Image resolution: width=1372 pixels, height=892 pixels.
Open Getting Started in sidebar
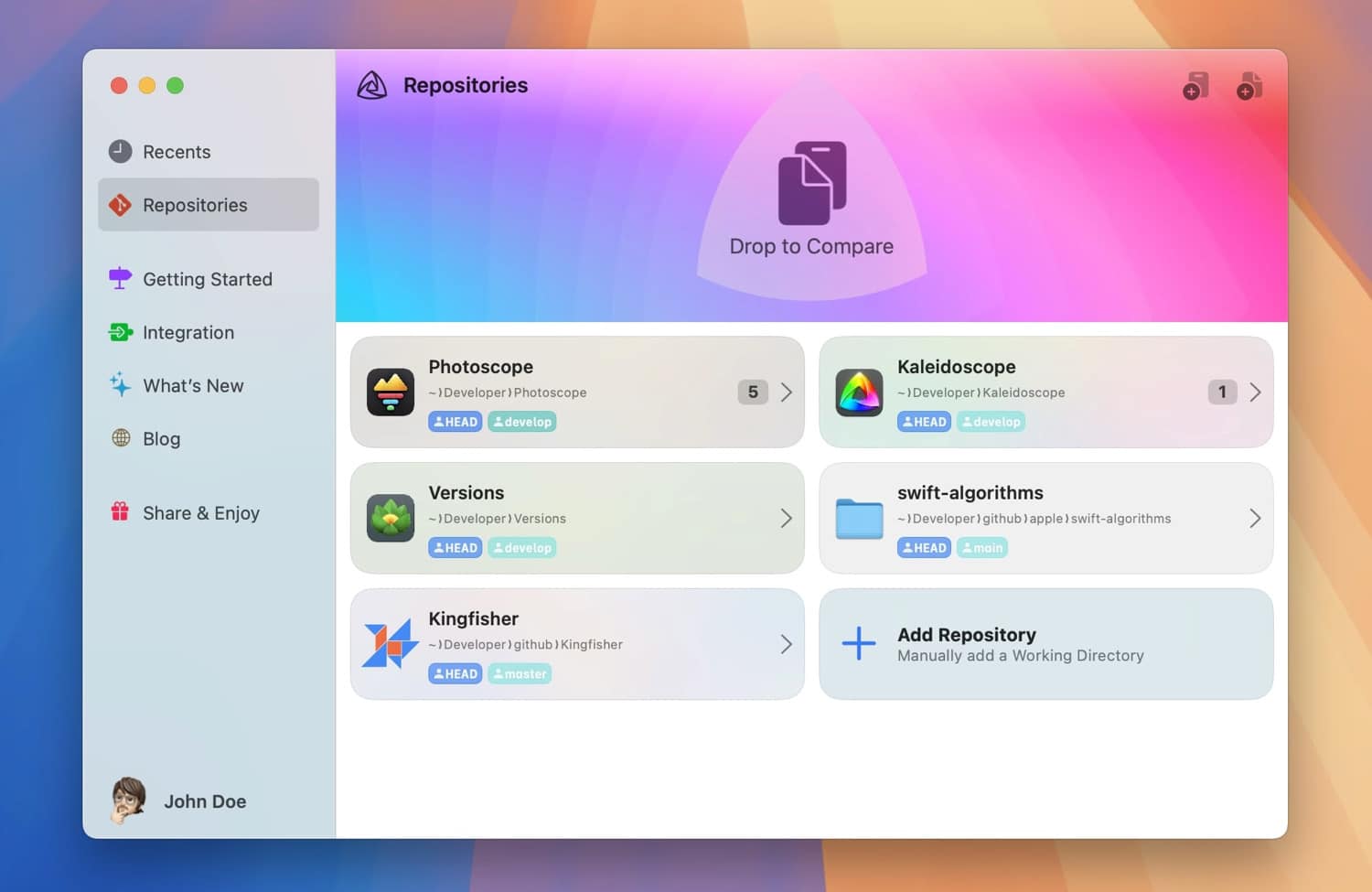click(209, 279)
